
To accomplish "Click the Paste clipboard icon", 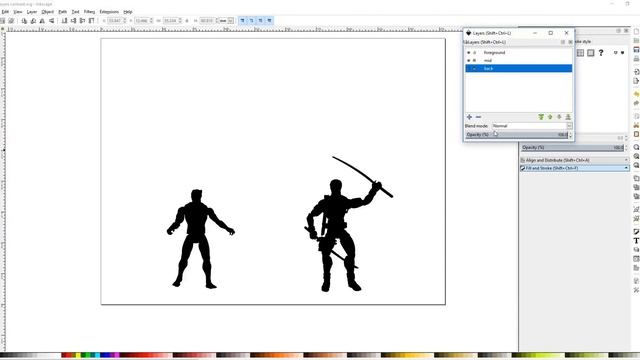I will [636, 134].
